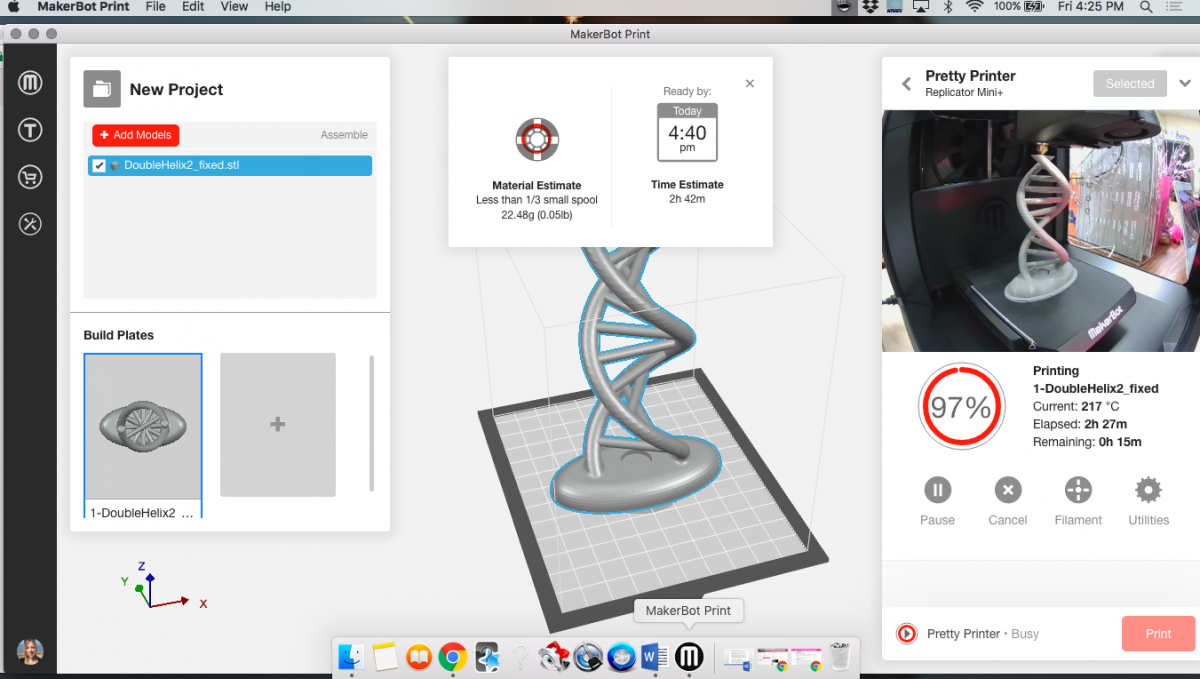
Task: Click the Assemble button
Action: pos(344,135)
